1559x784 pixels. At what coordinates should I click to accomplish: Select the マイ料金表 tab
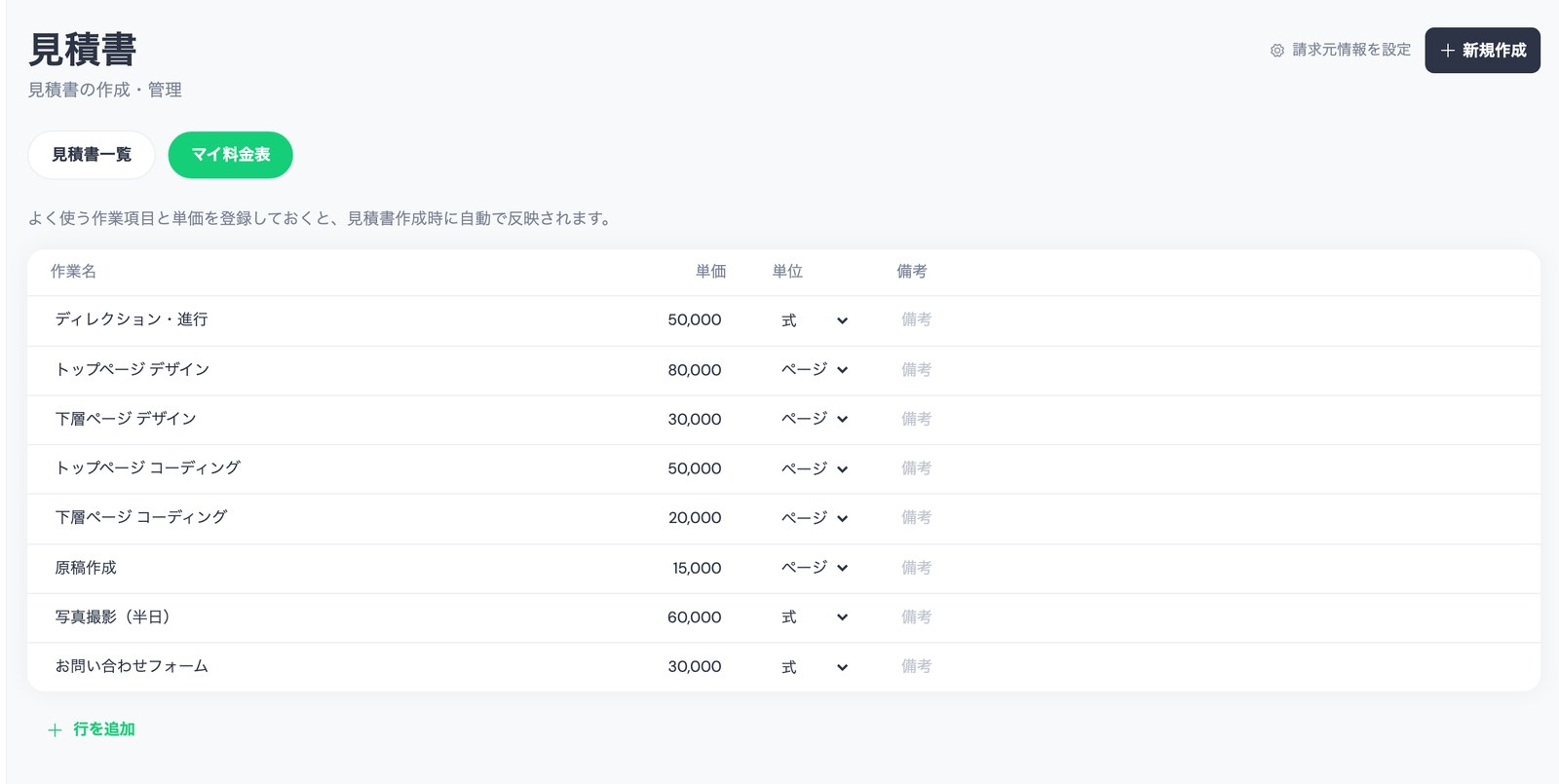click(x=231, y=155)
